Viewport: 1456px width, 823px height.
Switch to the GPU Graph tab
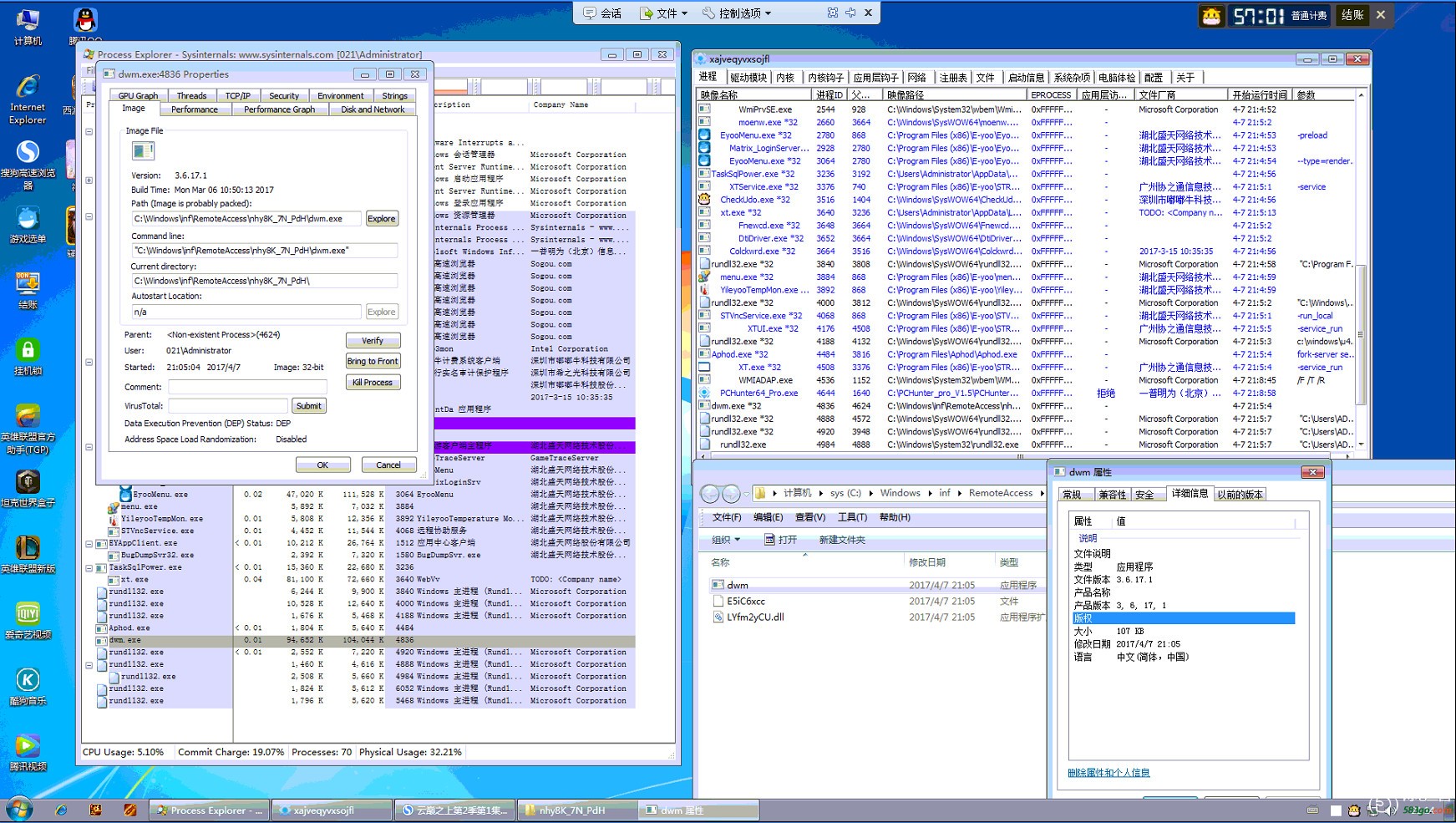[x=138, y=95]
